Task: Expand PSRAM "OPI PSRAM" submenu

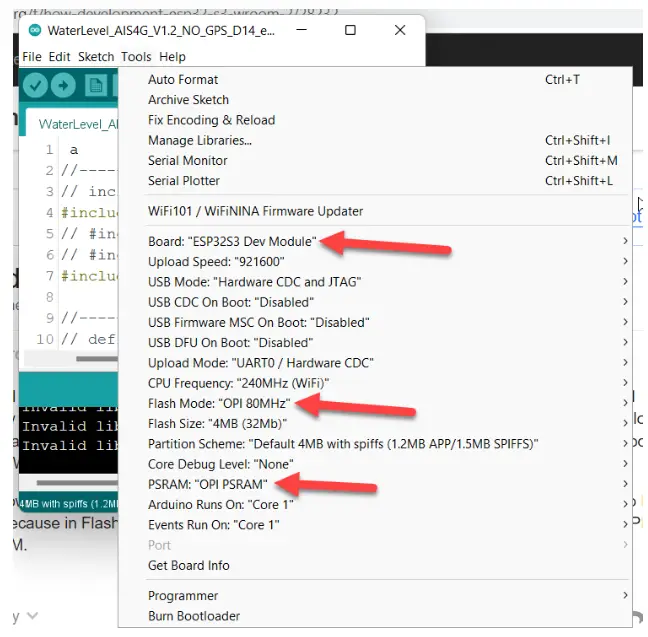Action: (375, 484)
